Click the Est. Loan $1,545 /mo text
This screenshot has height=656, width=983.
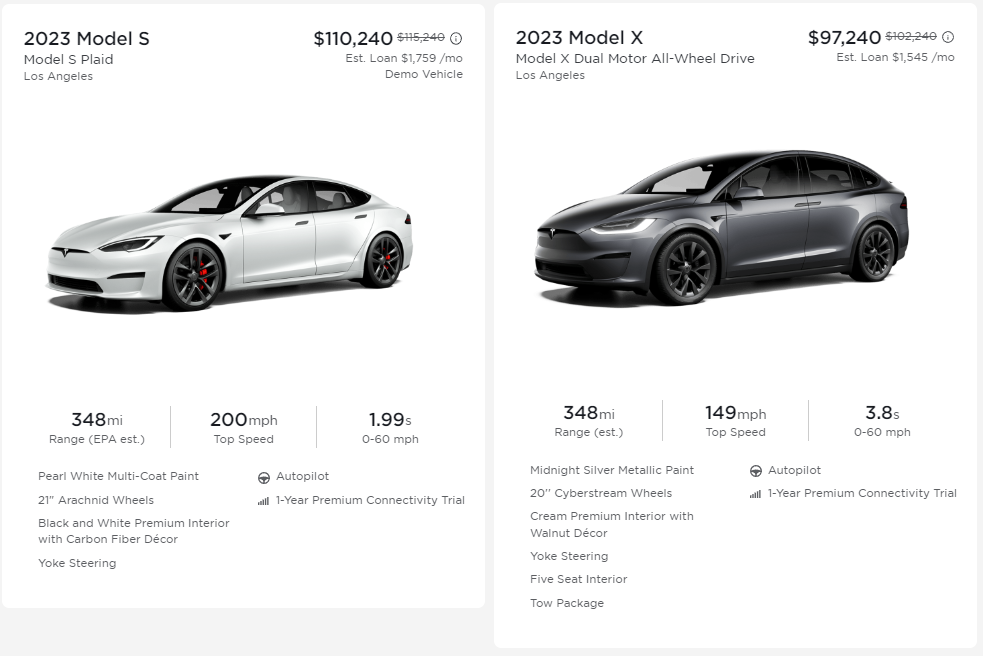[895, 57]
